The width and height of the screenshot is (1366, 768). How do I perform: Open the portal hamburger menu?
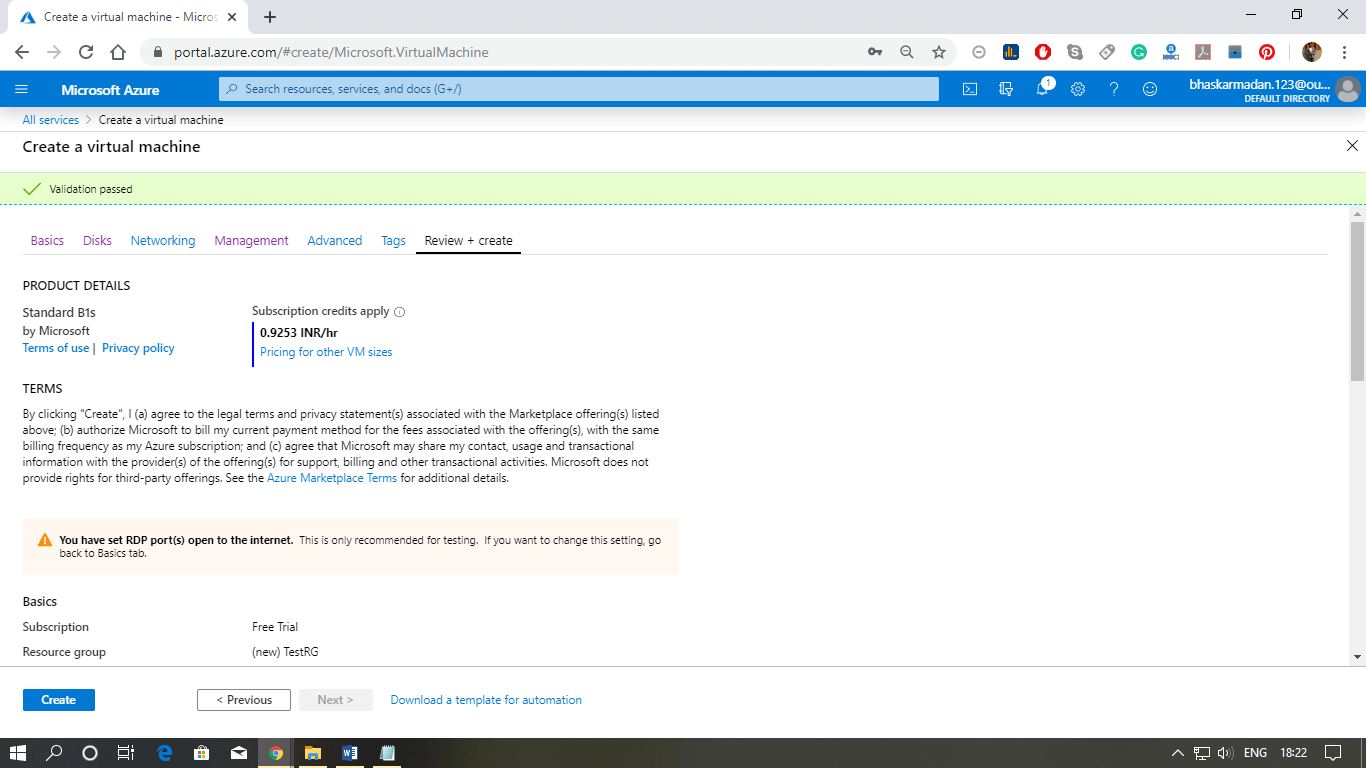point(21,89)
